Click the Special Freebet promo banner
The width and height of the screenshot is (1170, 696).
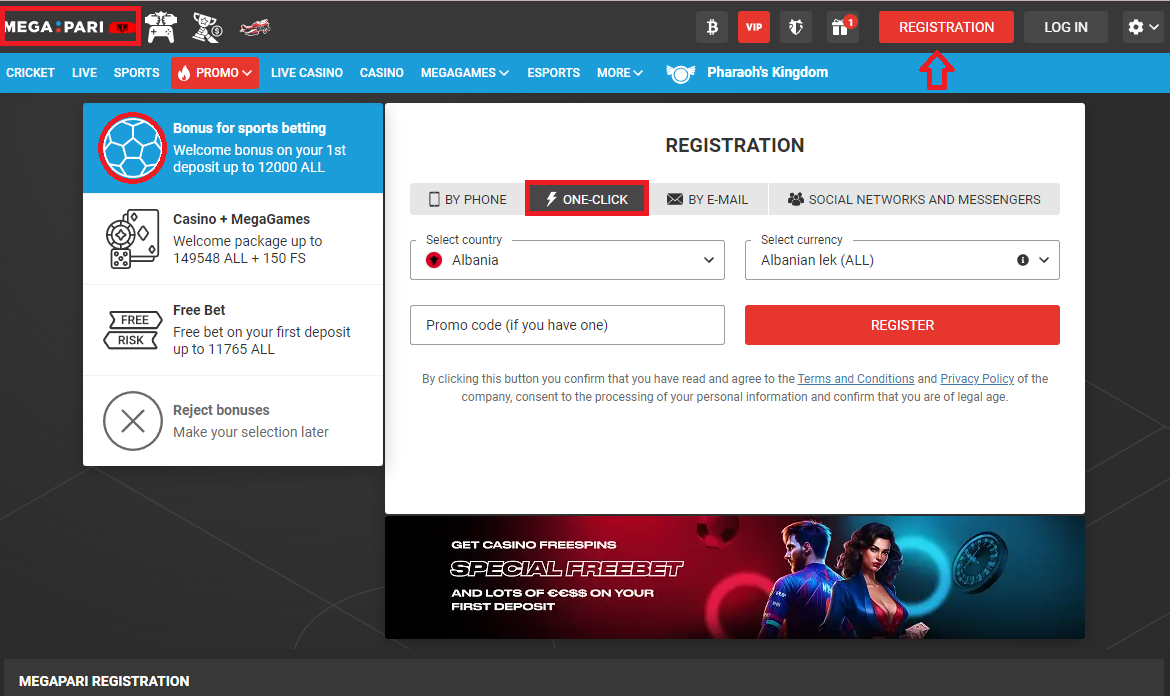[735, 577]
